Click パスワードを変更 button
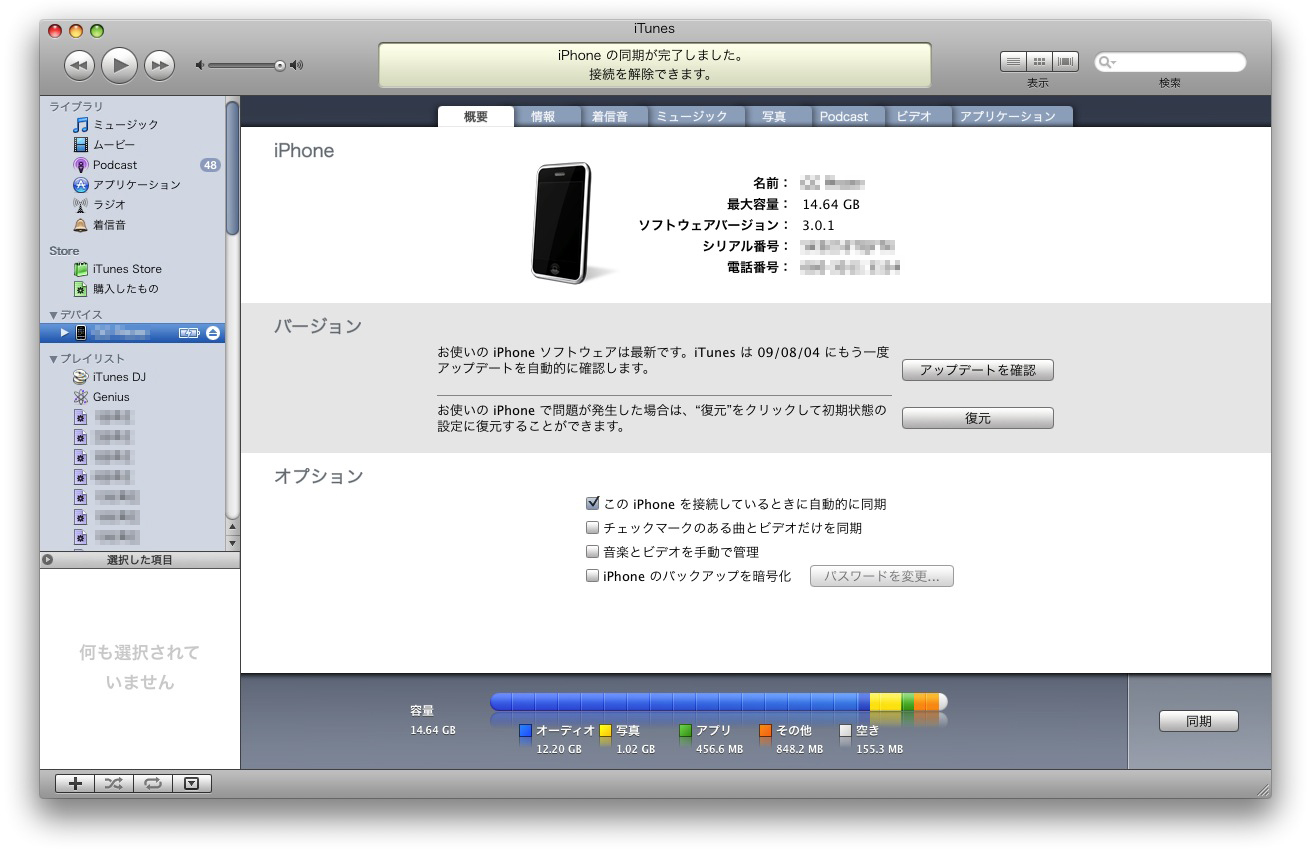 click(x=882, y=576)
